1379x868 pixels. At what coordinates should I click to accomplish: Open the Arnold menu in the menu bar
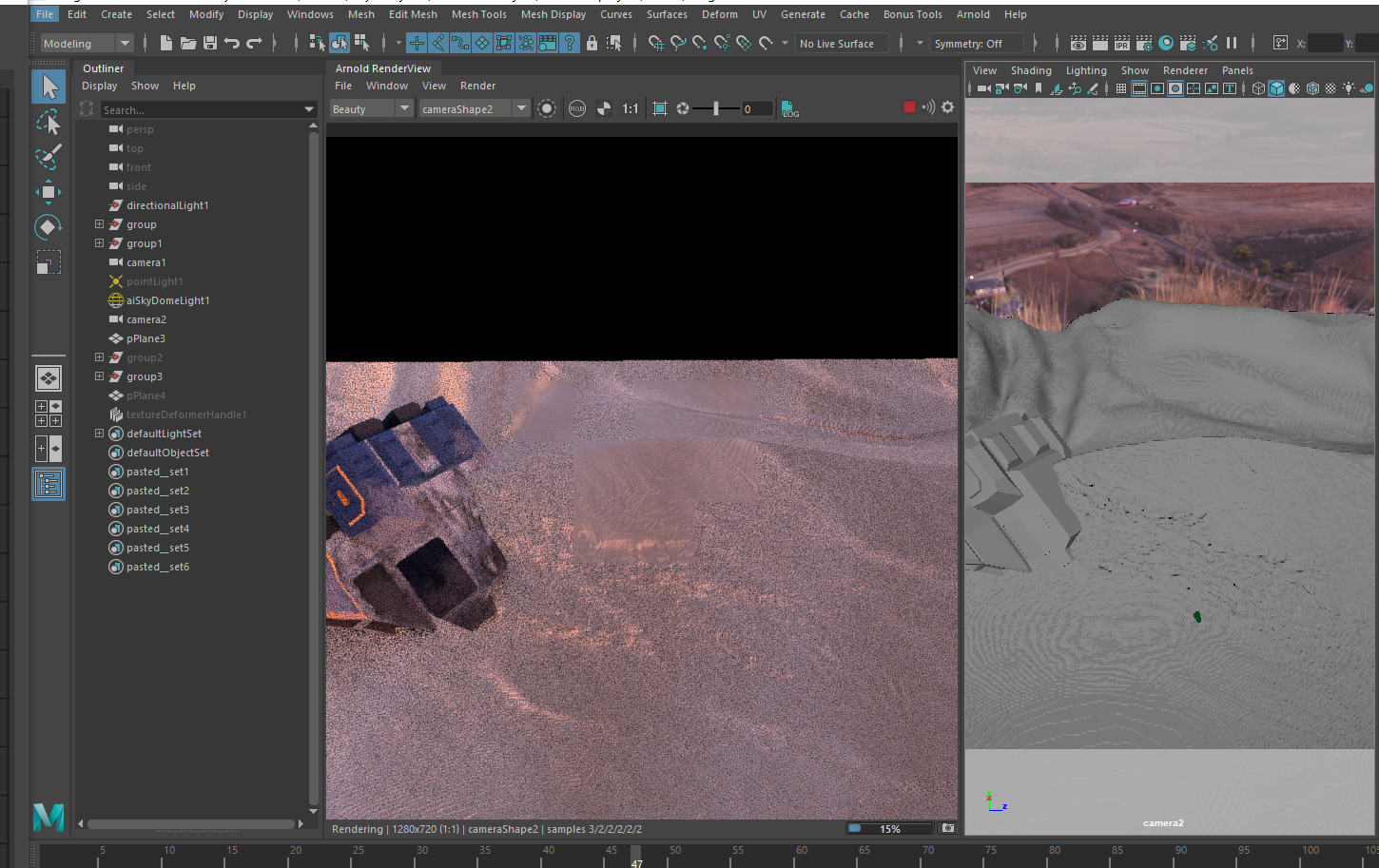click(973, 13)
